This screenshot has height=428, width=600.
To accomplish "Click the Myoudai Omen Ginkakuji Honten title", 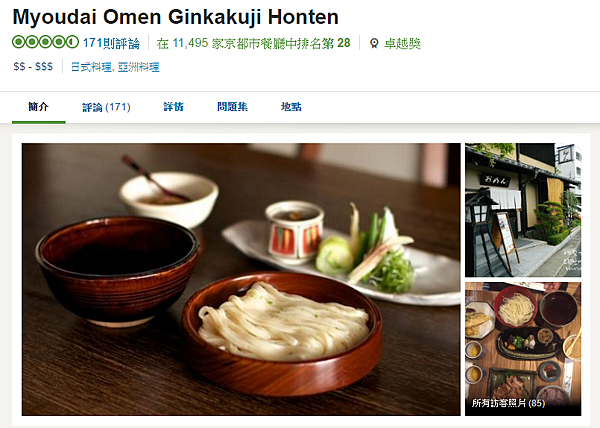I will (x=176, y=17).
